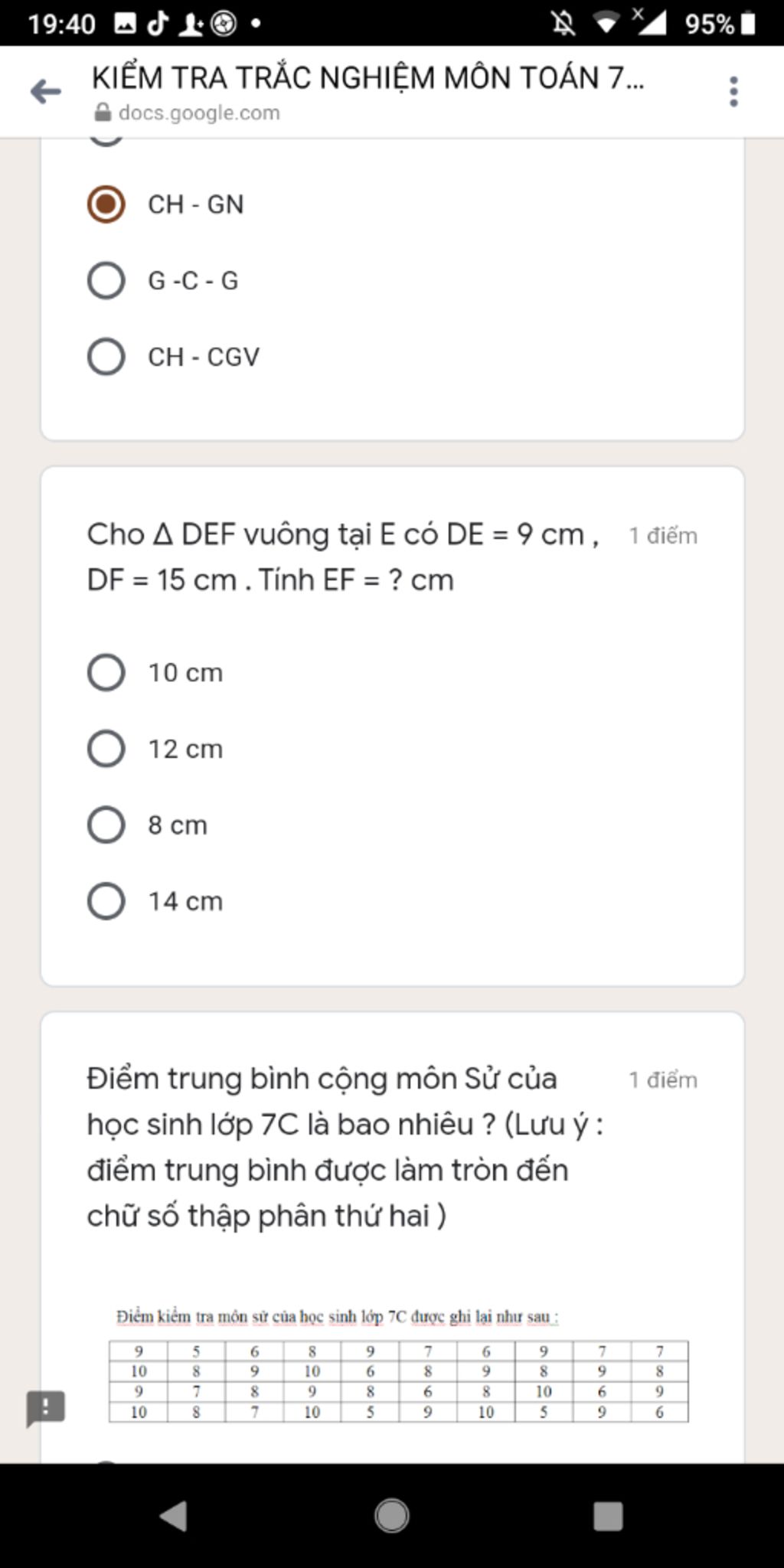784x1568 pixels.
Task: Tap the lock icon beside docs.google.com
Action: click(x=103, y=113)
